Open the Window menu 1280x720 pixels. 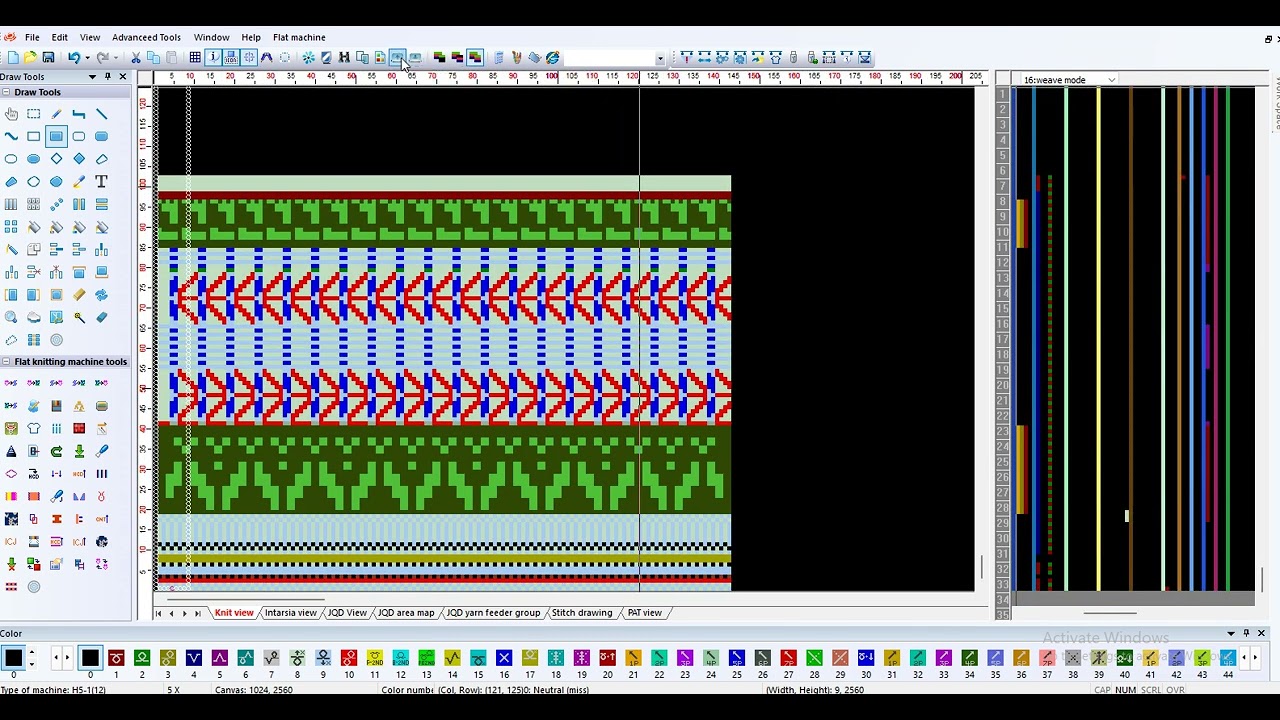pos(211,37)
